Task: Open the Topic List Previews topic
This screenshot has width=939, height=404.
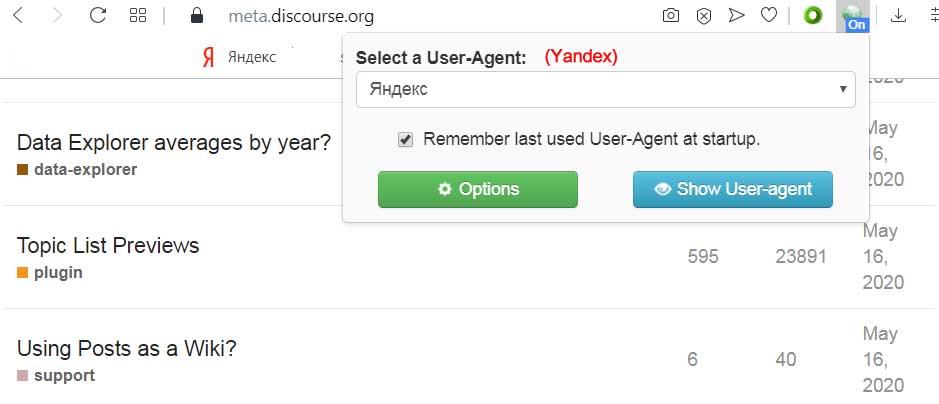Action: [108, 245]
